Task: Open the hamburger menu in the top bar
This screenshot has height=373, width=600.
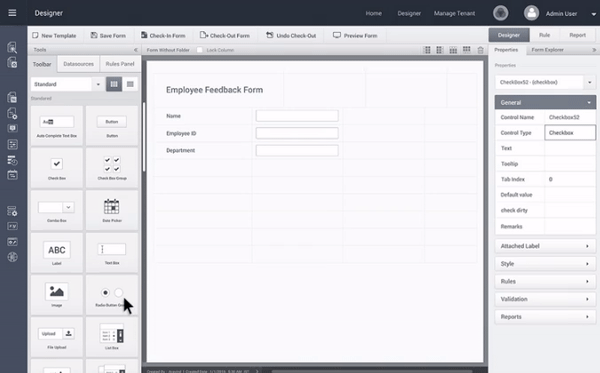Action: tap(12, 13)
